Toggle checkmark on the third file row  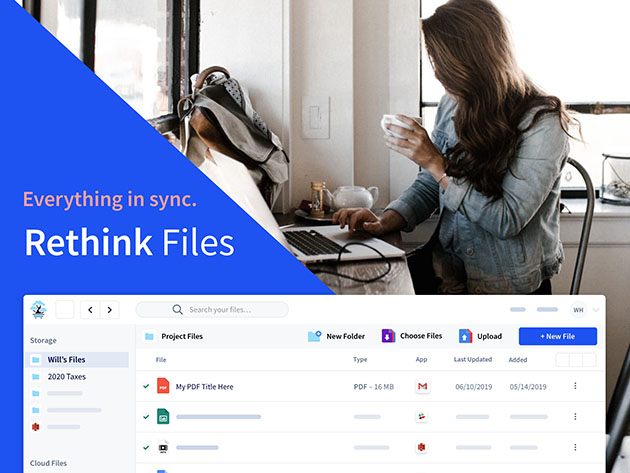click(146, 447)
